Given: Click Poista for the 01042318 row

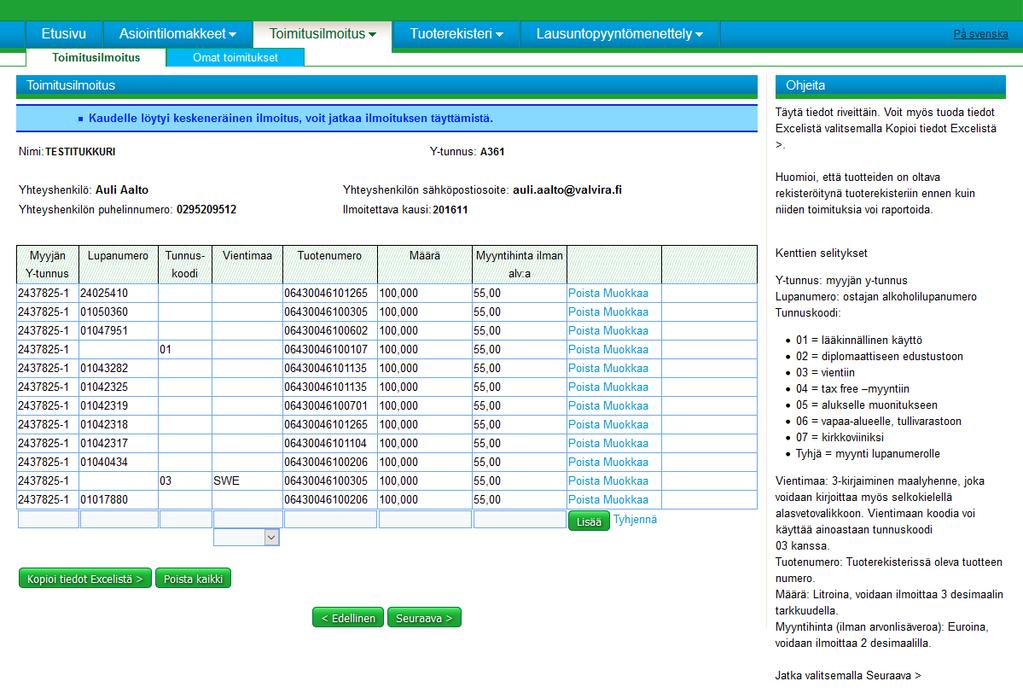Looking at the screenshot, I should click(x=584, y=424).
